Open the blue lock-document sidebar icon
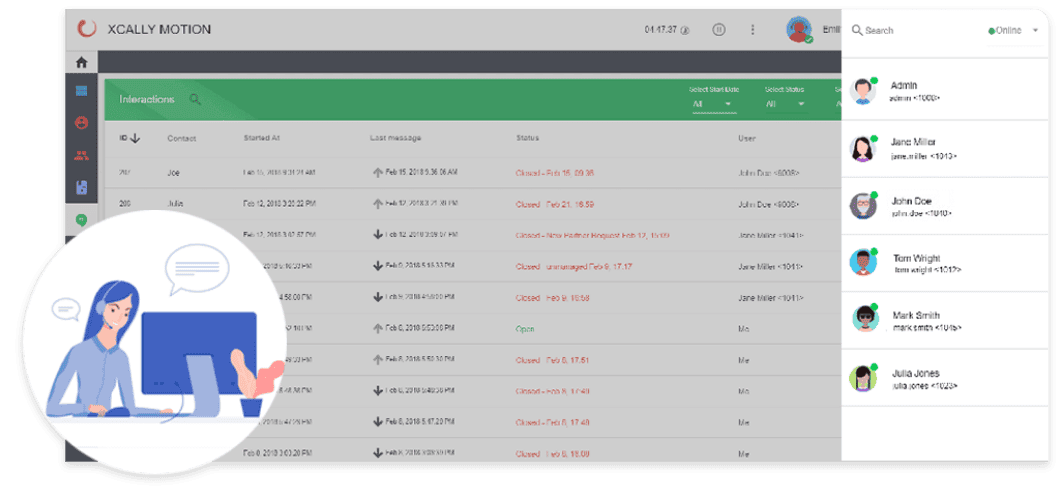 (x=81, y=188)
